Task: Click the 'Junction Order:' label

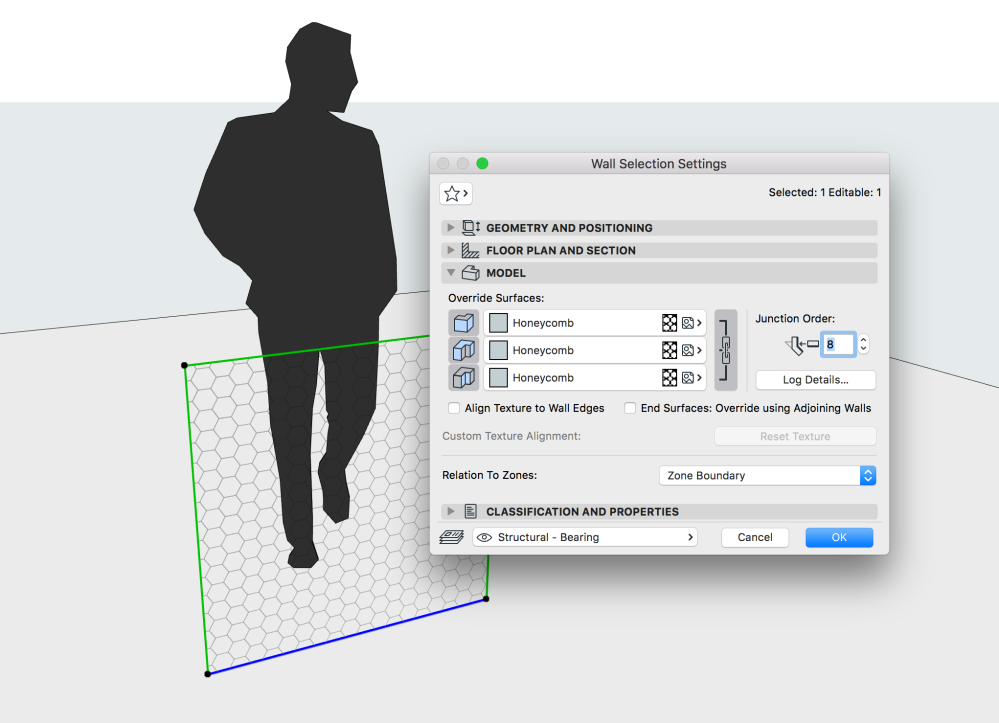Action: [x=795, y=319]
